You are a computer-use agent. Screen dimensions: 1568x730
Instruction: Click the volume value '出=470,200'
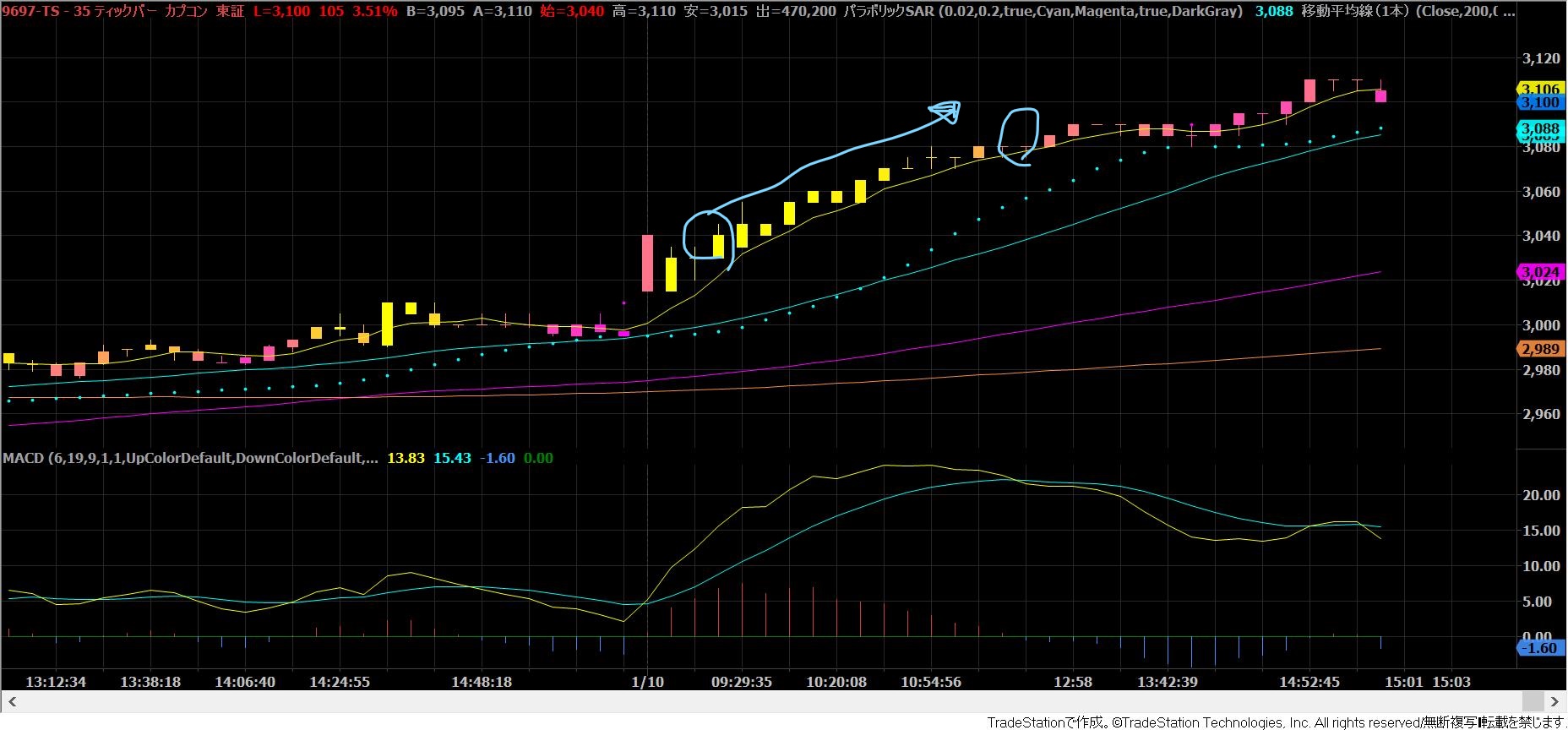(x=796, y=11)
